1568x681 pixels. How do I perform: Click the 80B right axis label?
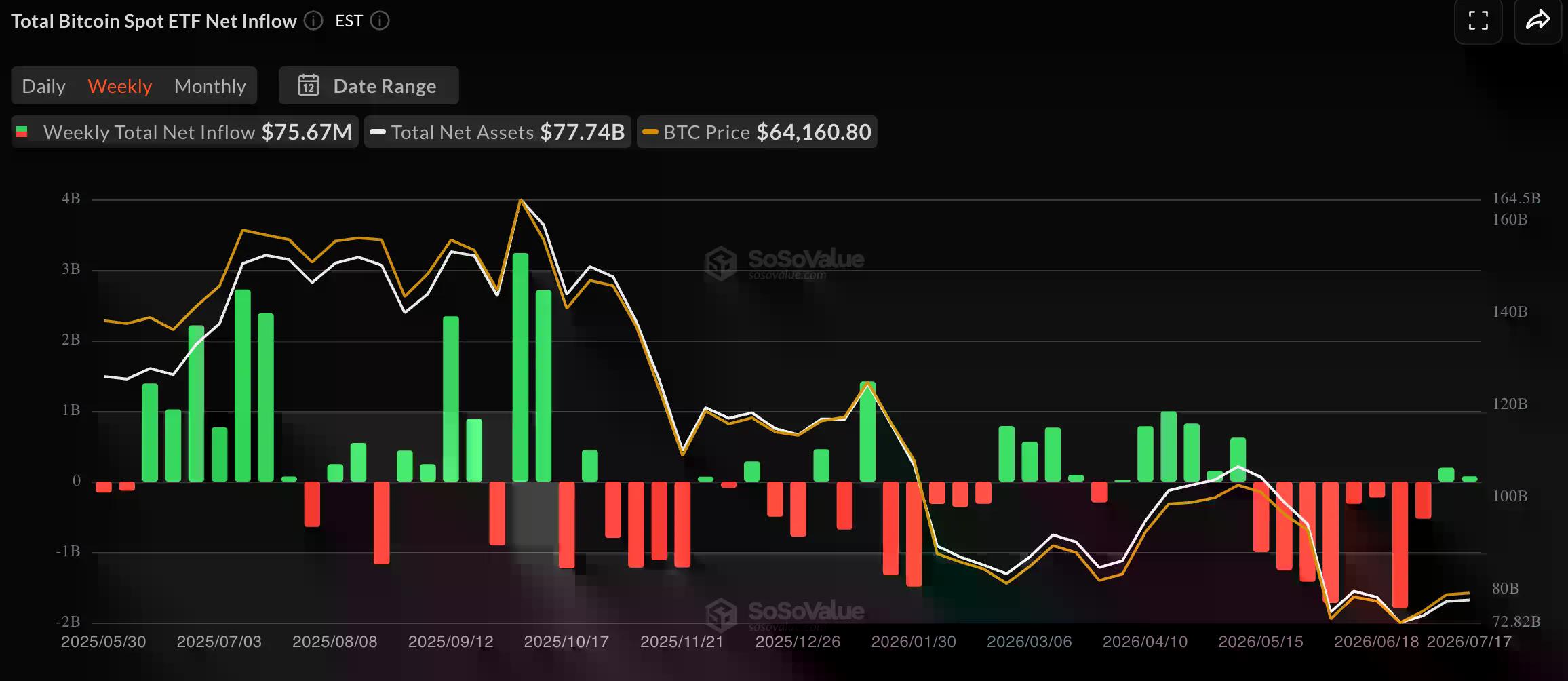[1506, 588]
